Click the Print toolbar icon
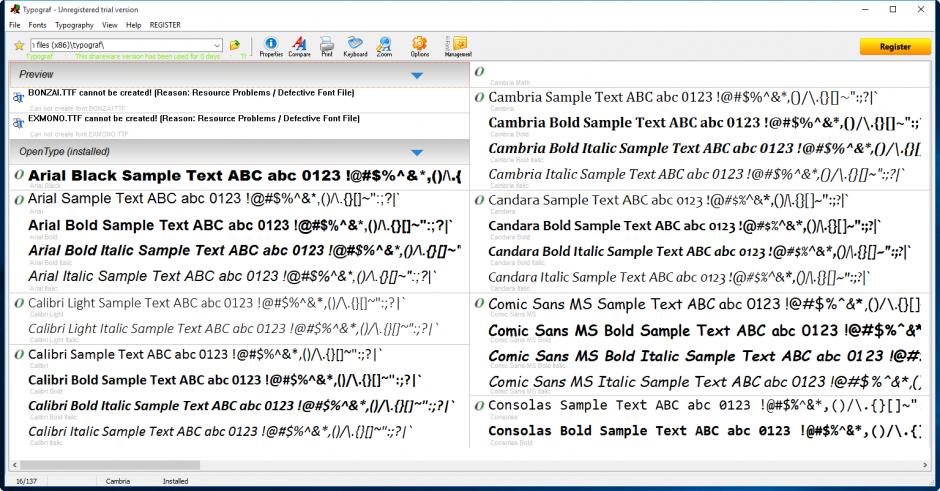This screenshot has height=491, width=940. pos(327,47)
